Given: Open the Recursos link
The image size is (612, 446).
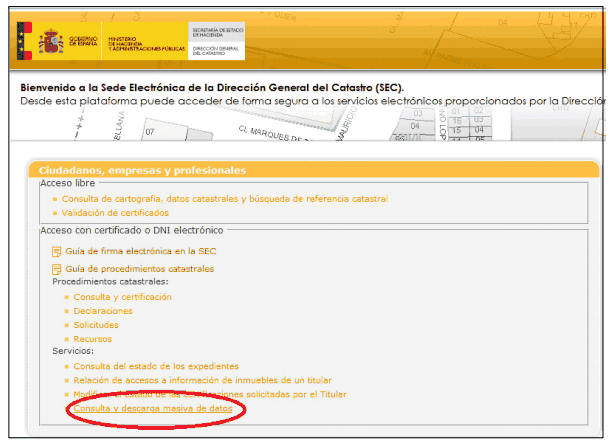Looking at the screenshot, I should (x=93, y=339).
